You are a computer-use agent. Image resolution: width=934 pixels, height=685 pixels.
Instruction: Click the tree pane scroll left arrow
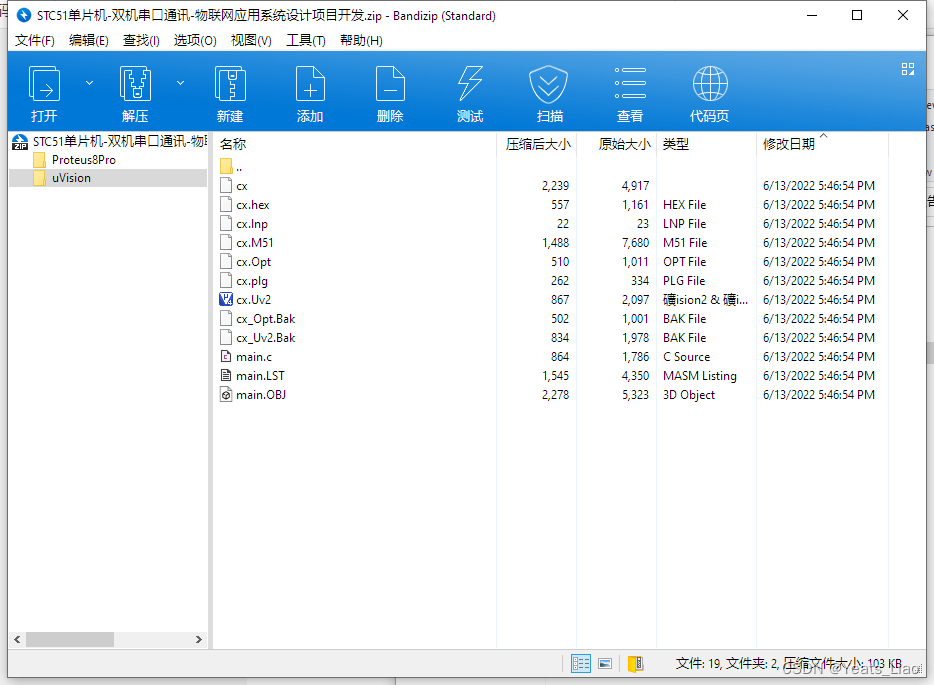pos(17,640)
